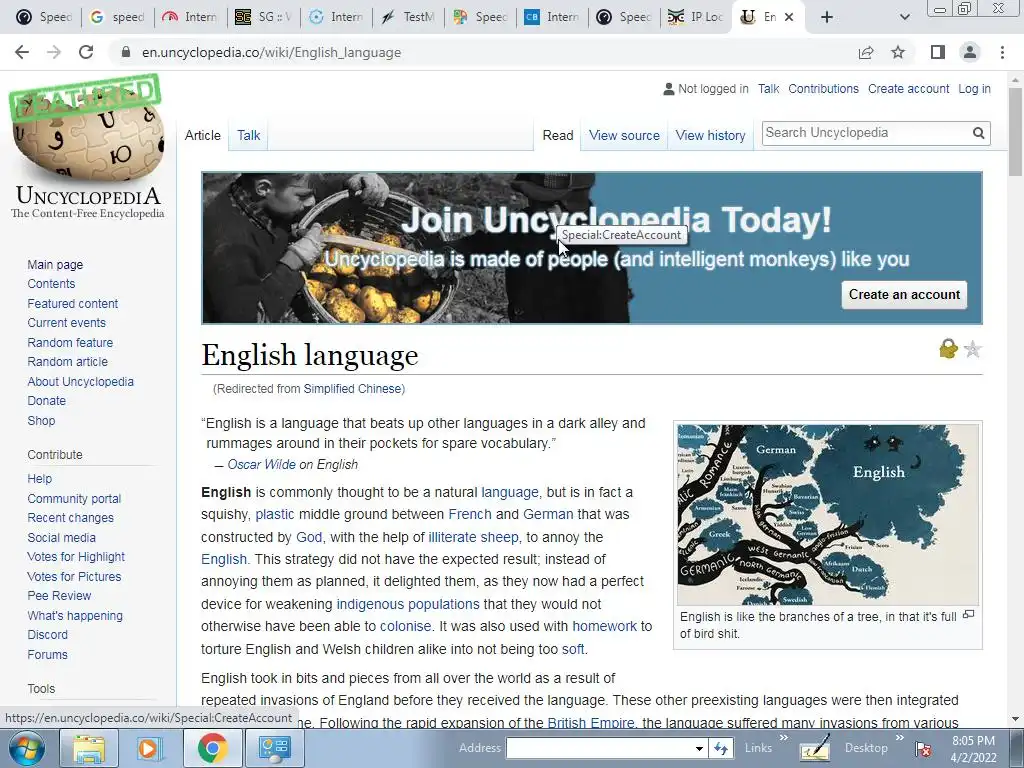Click the Search Uncyclopedia input field

865,133
